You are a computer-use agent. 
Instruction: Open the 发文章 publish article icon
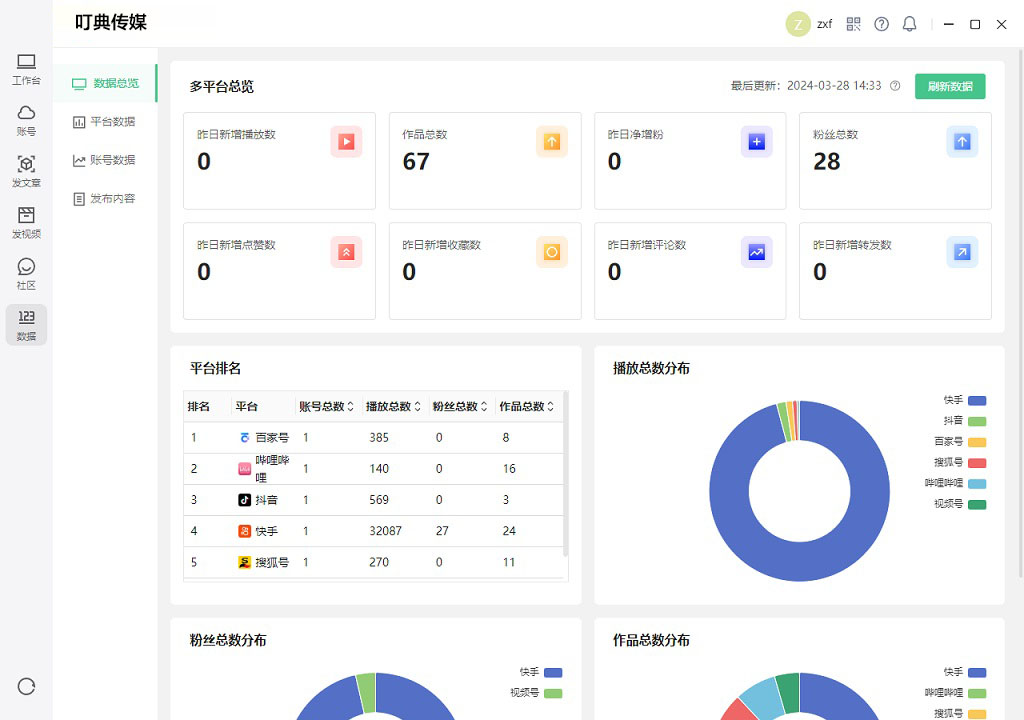coord(26,172)
